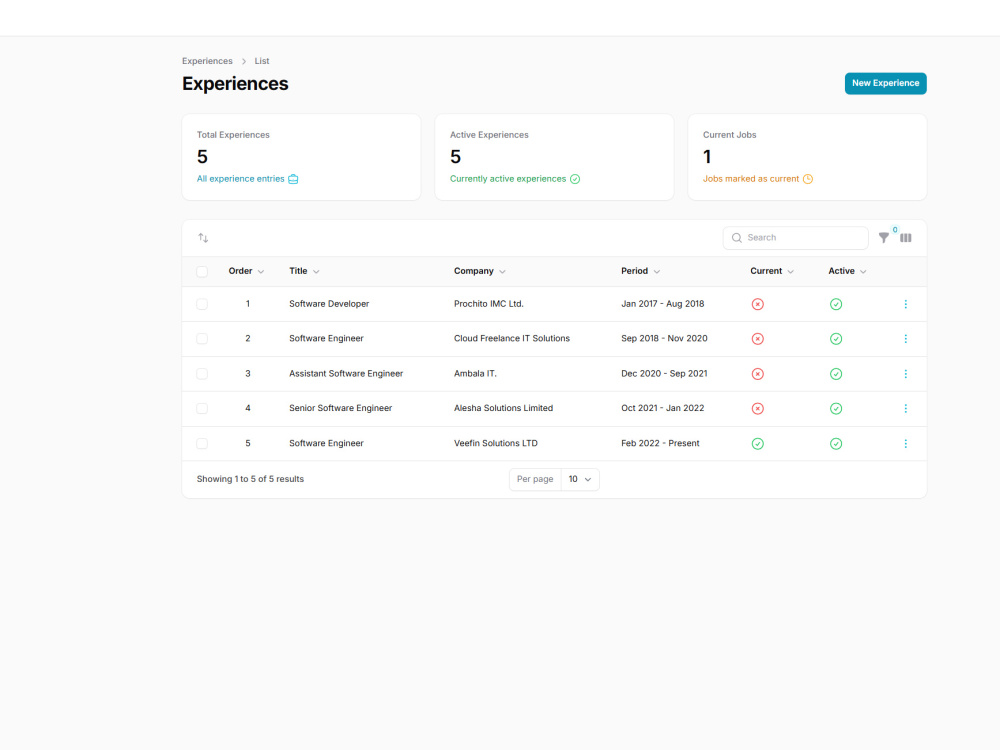1000x750 pixels.
Task: Click the List breadcrumb item
Action: pos(261,61)
